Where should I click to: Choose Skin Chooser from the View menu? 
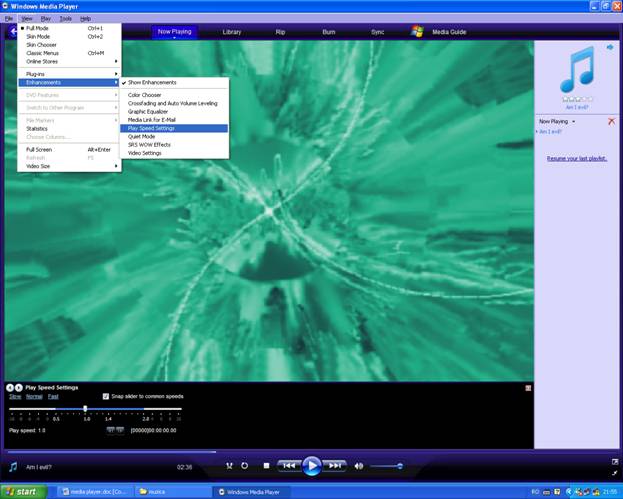[x=69, y=45]
